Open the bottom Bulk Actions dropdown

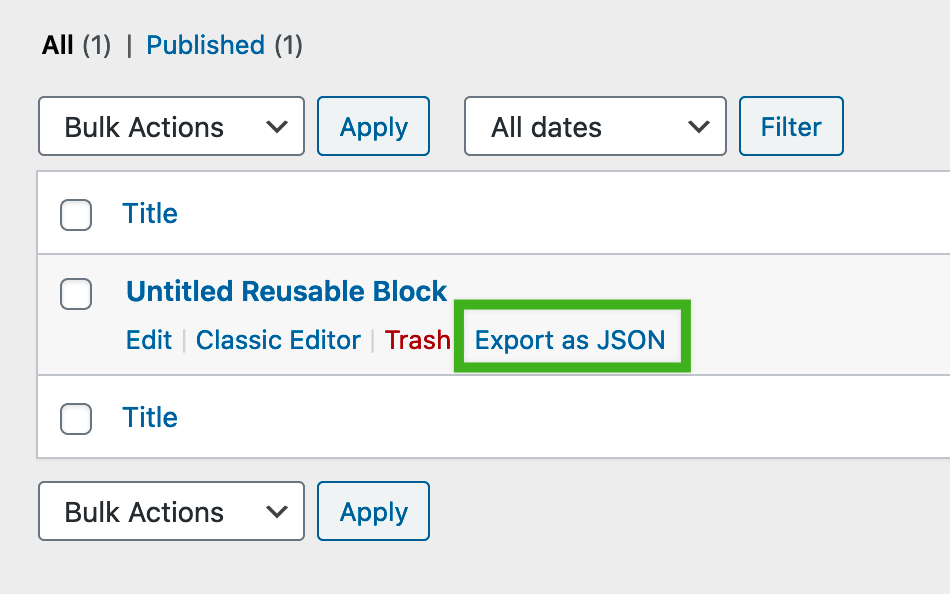(170, 512)
